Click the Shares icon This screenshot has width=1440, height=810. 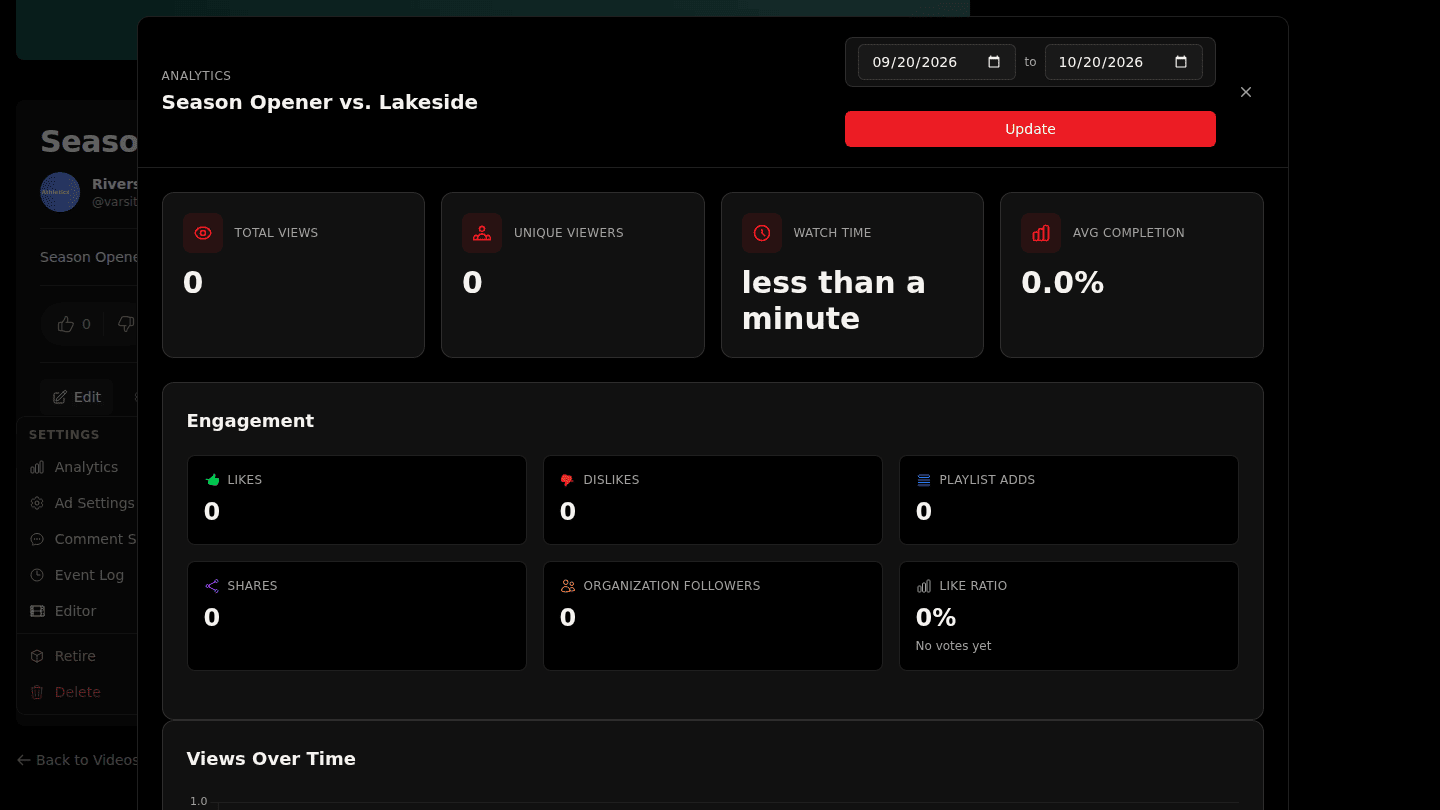pyautogui.click(x=212, y=586)
